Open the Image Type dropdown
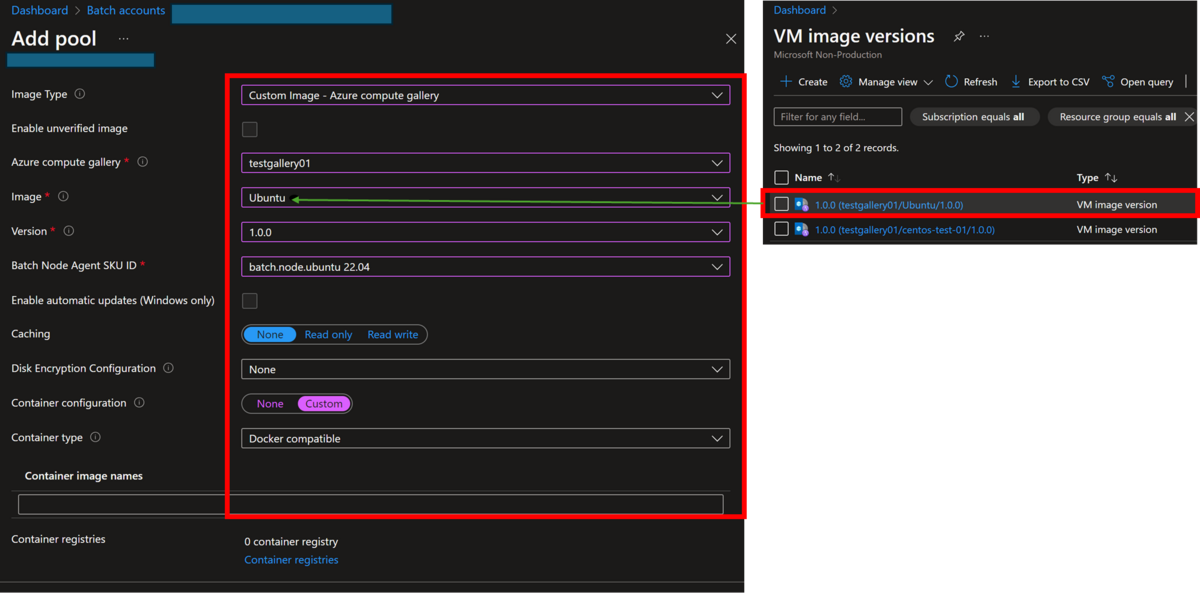Screen dimensions: 1200x593 click(x=486, y=95)
